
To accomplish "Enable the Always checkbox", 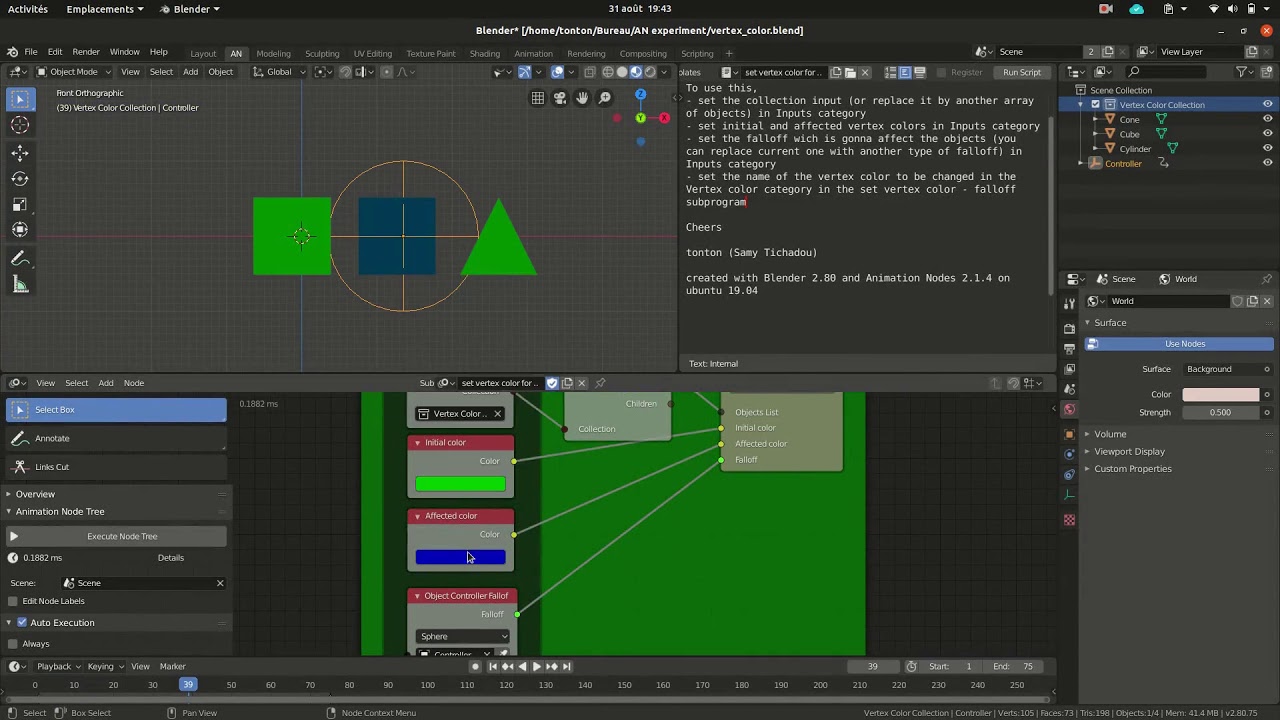I will 13,644.
